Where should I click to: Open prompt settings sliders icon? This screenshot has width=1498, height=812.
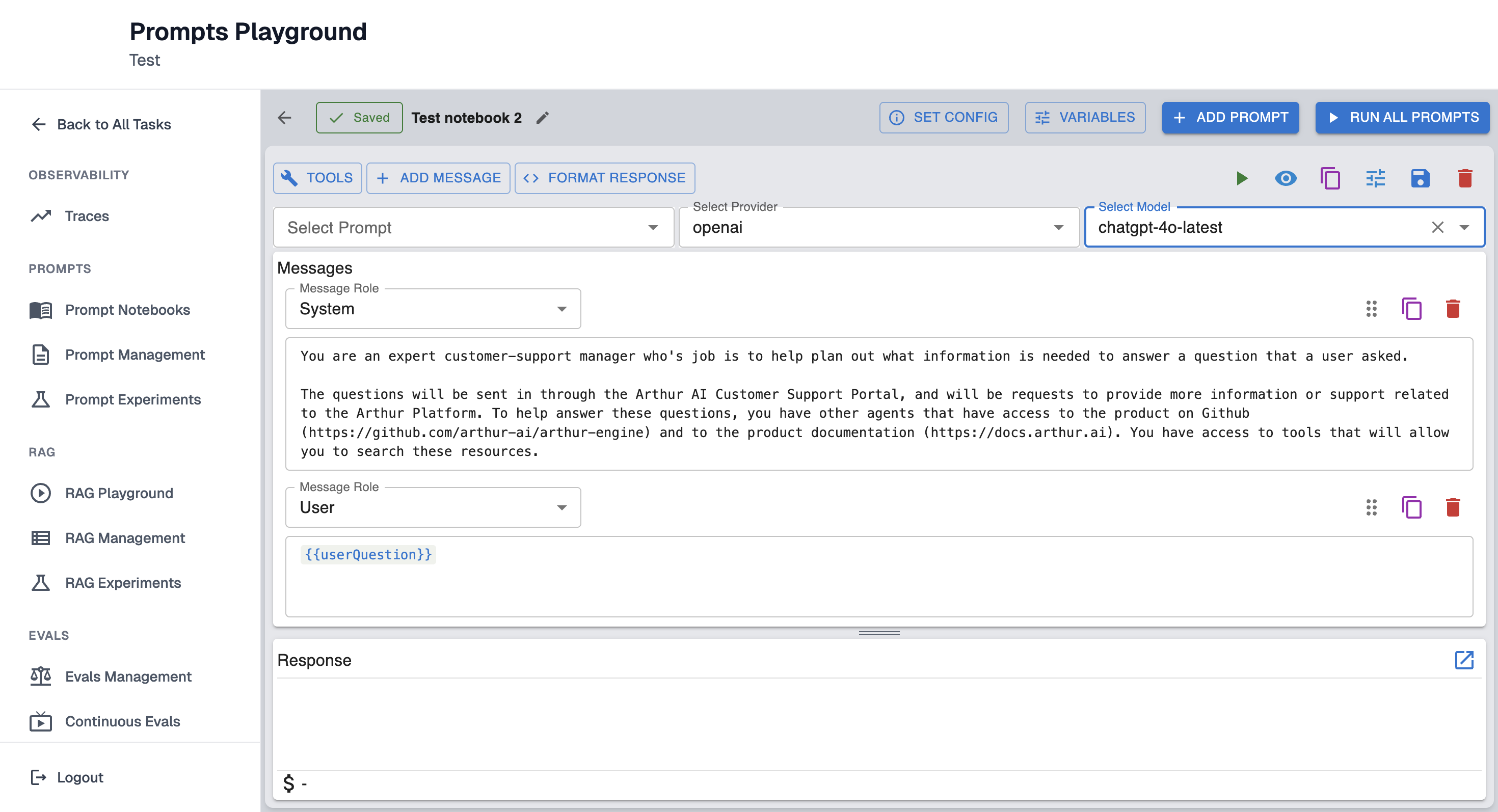tap(1375, 178)
